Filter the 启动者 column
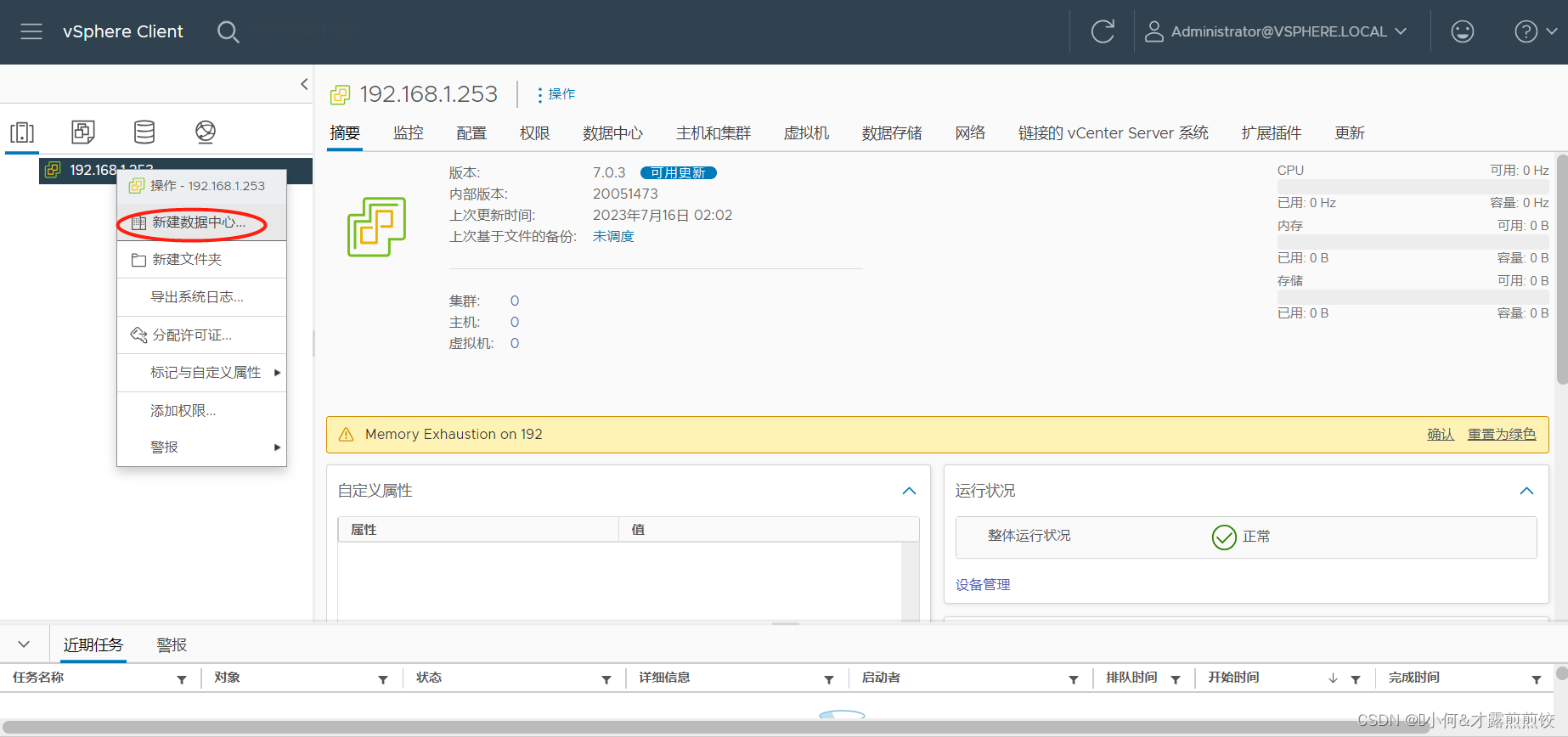 tap(1074, 679)
